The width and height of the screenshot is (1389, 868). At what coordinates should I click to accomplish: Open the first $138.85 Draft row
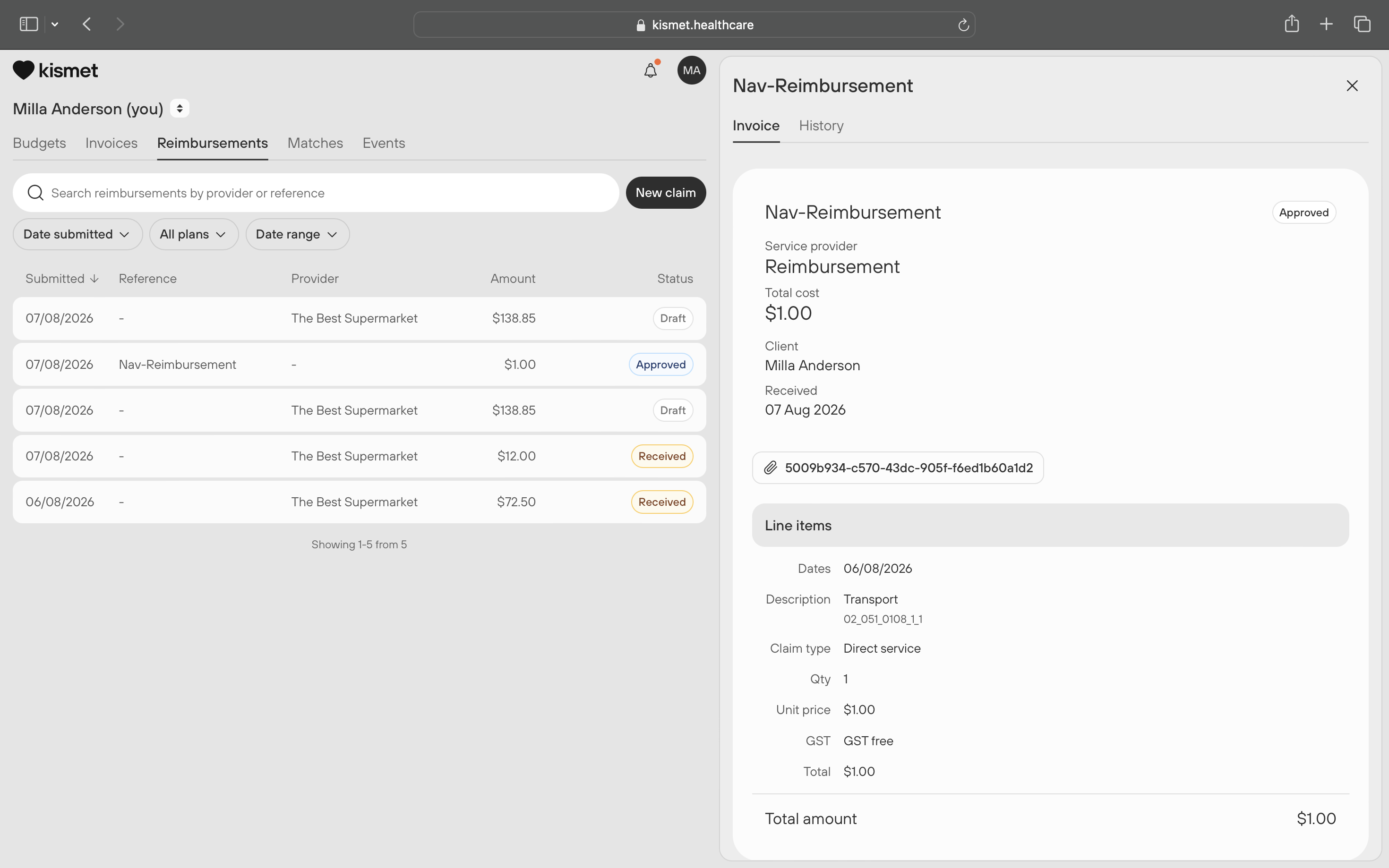point(360,318)
